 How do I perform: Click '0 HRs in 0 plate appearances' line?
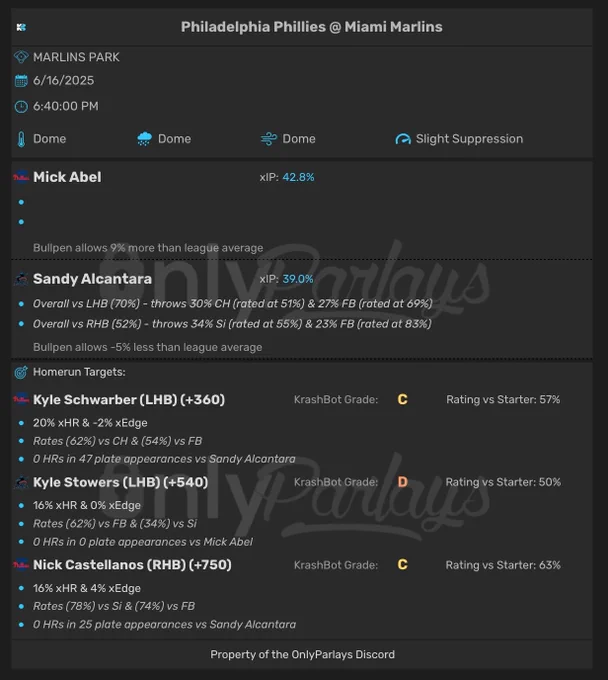[143, 542]
